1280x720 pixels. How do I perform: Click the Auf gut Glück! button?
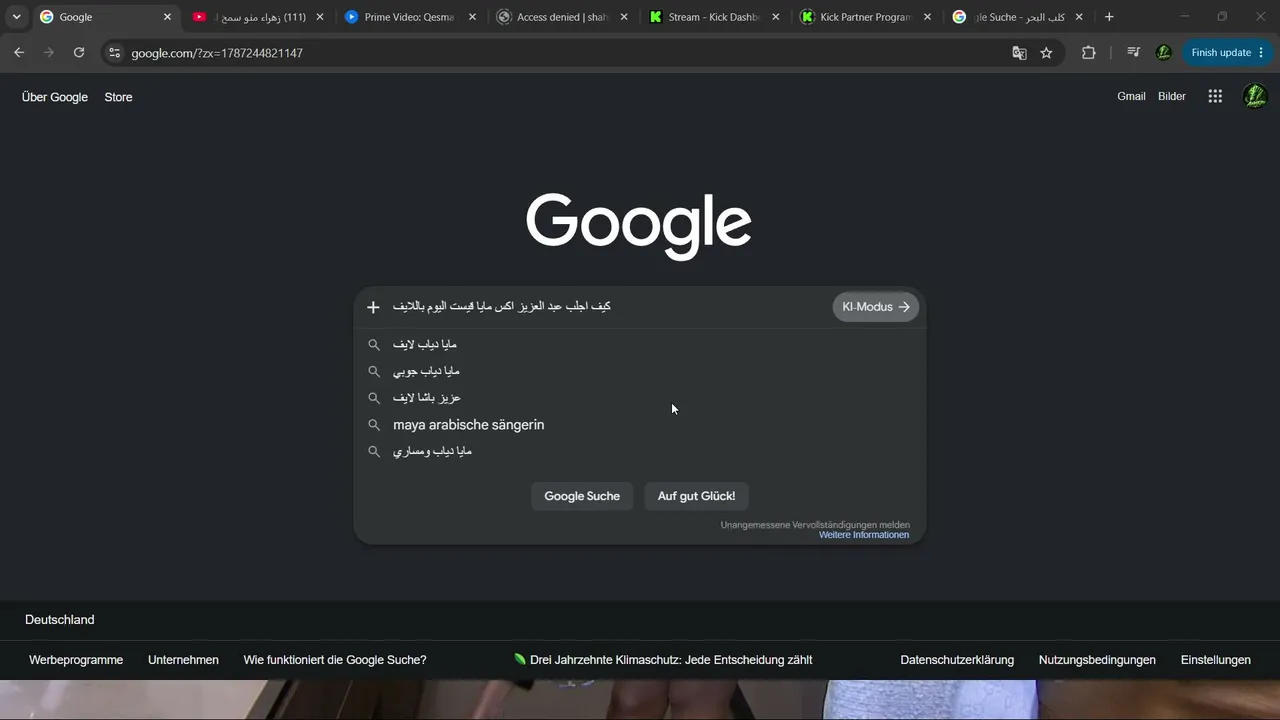[696, 496]
